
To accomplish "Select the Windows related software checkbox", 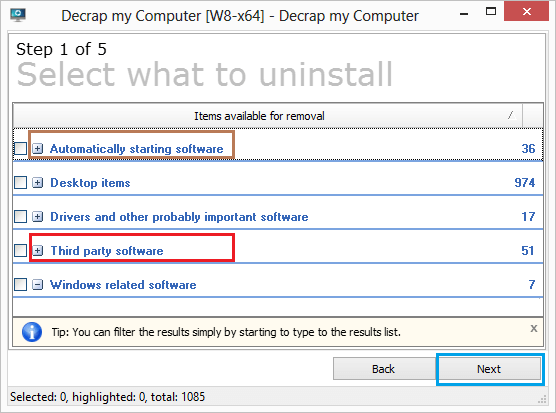I will (21, 284).
